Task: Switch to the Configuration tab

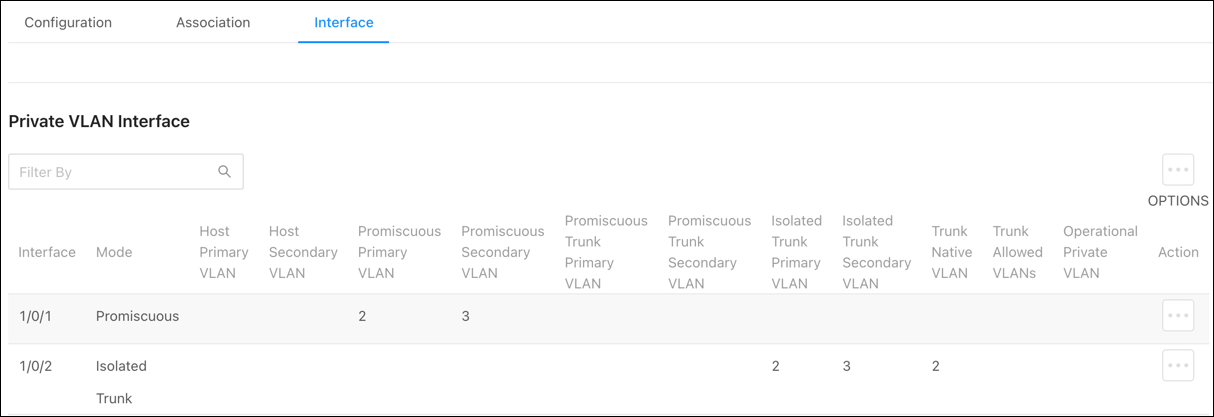Action: [68, 22]
